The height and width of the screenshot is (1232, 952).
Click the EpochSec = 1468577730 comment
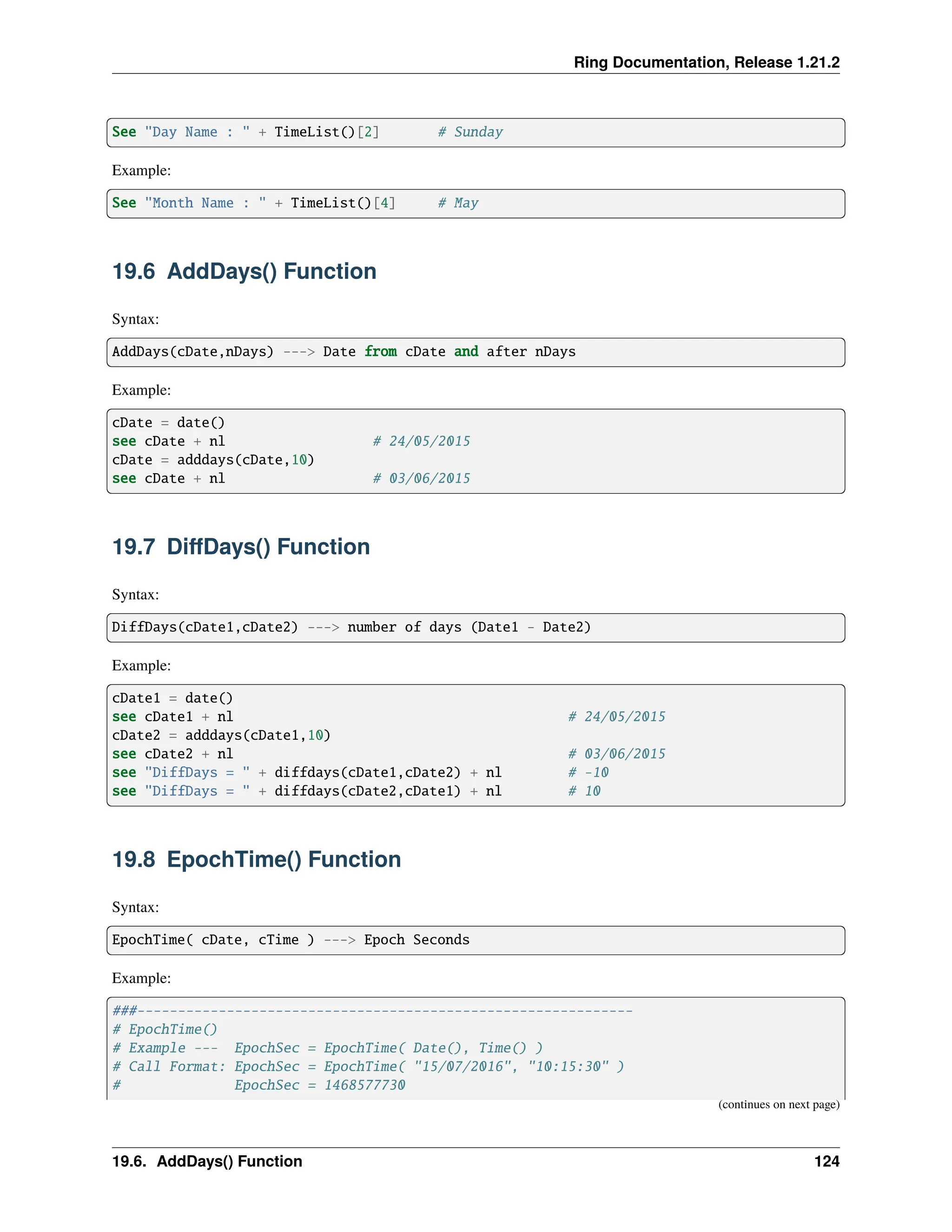(319, 1085)
